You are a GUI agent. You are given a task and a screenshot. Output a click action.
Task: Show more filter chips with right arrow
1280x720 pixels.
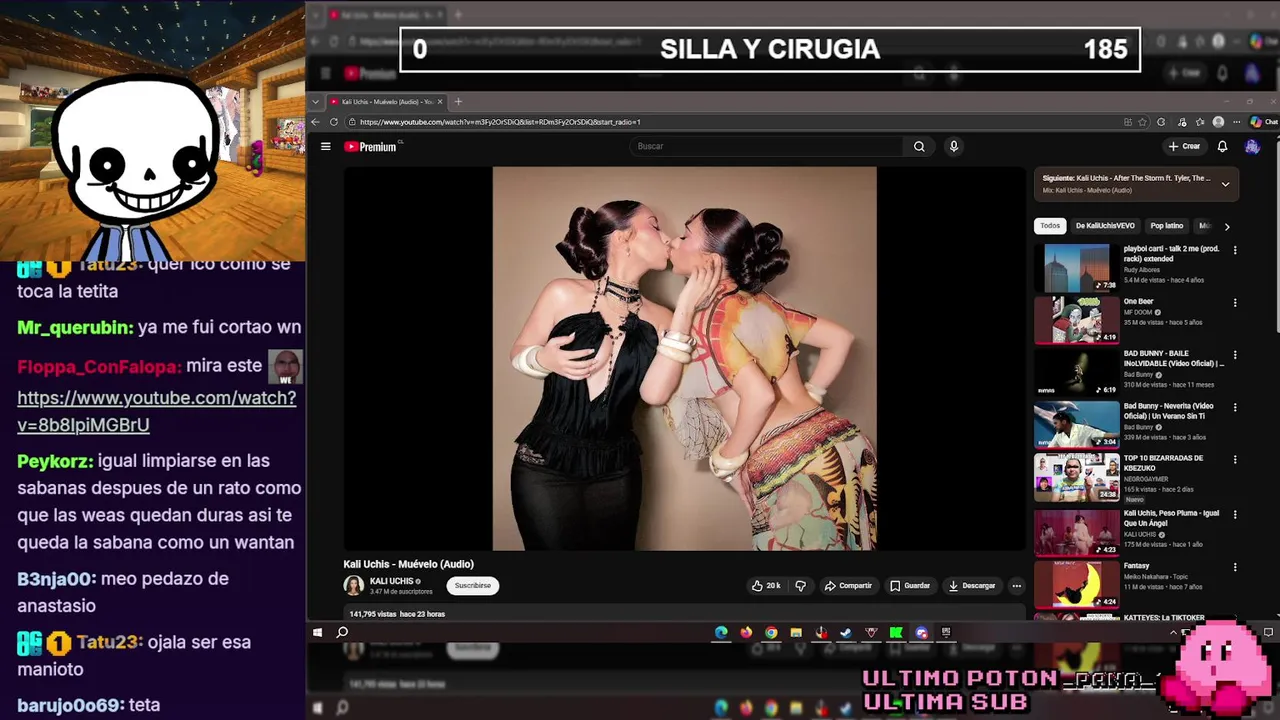[1227, 226]
